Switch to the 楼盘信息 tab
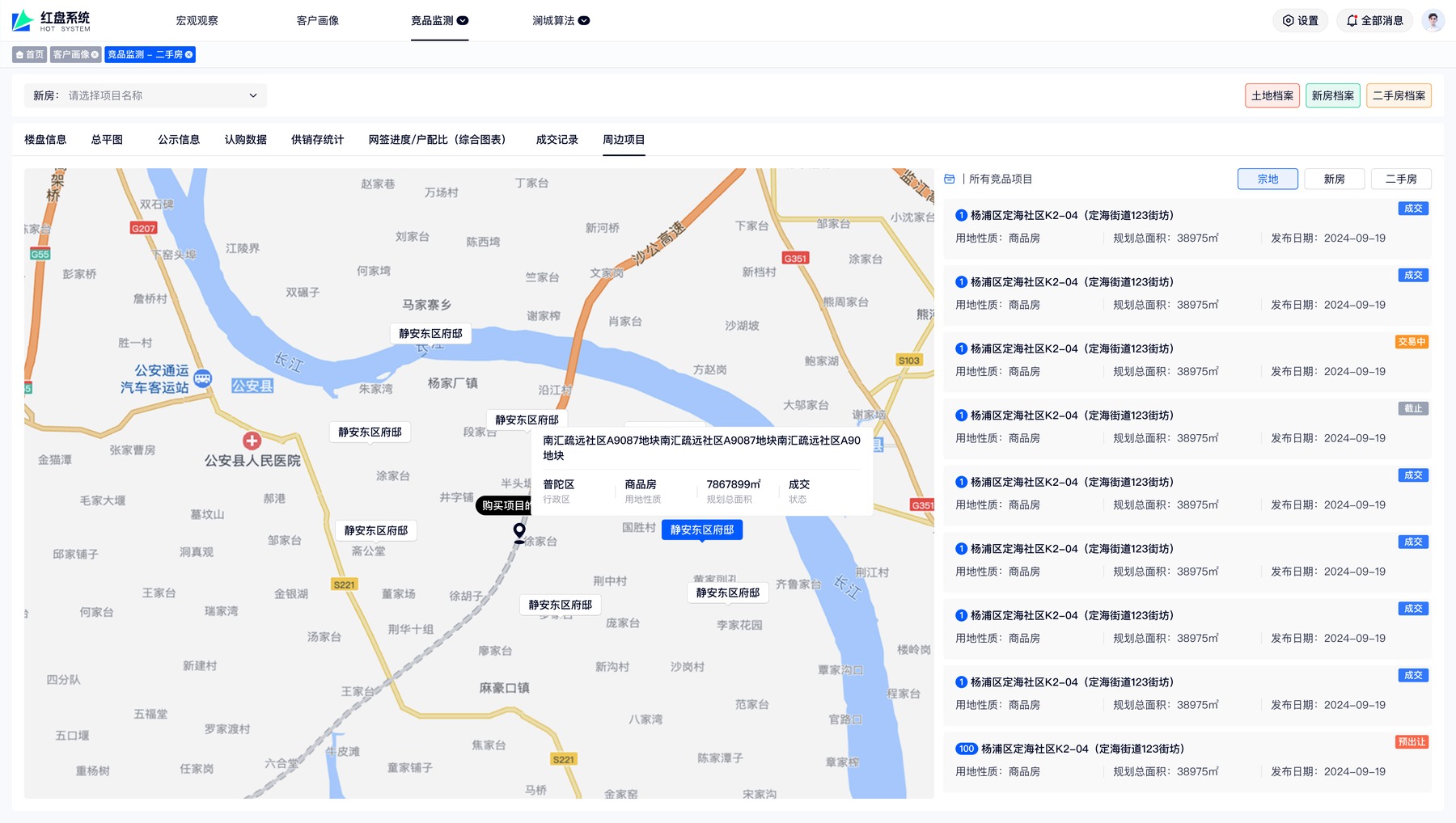Viewport: 1456px width, 823px height. coord(45,140)
